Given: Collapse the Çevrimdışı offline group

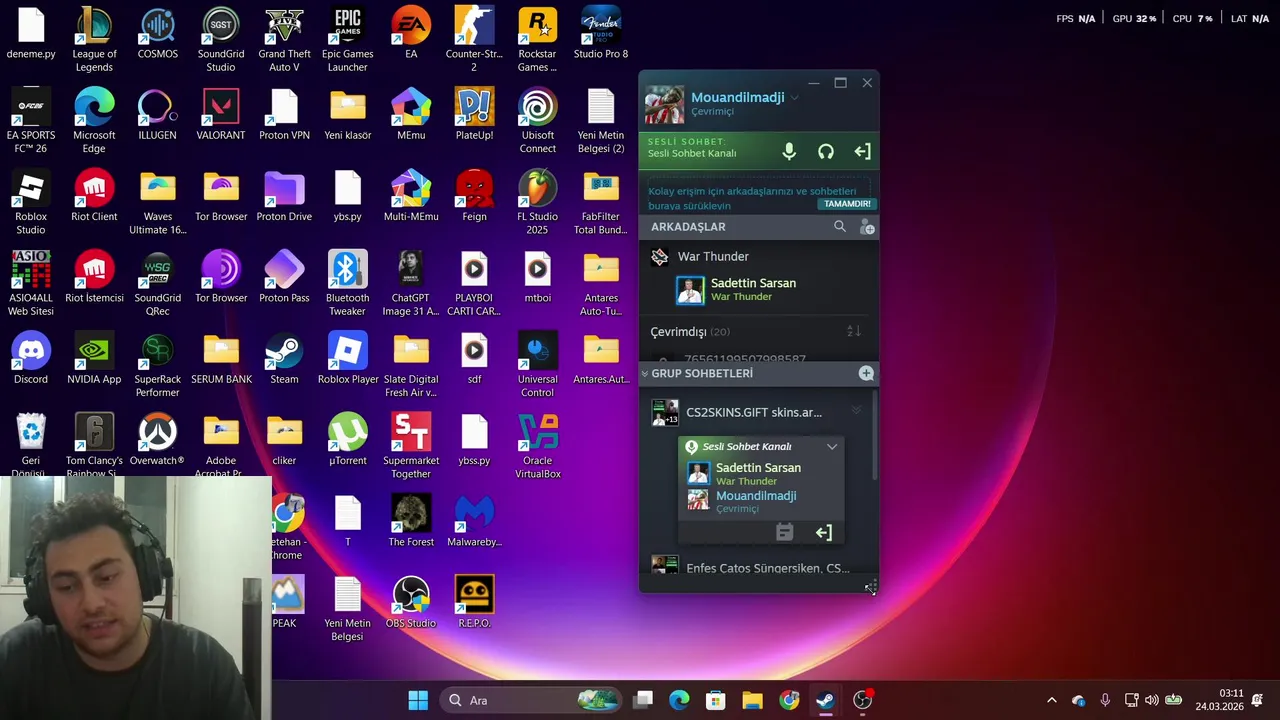Looking at the screenshot, I should (690, 332).
